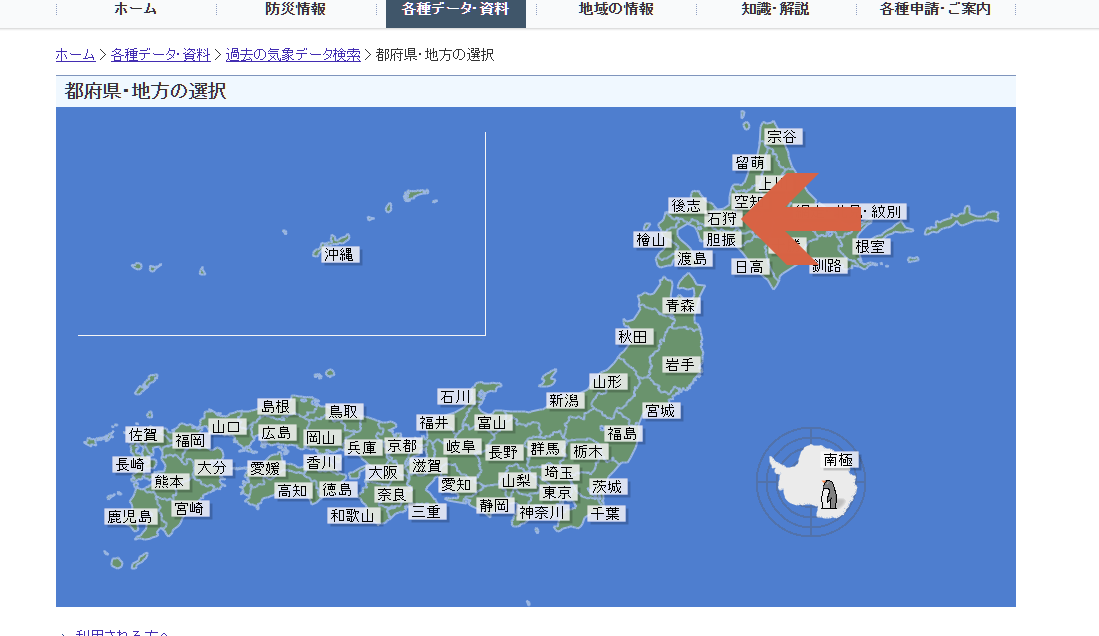Select 日高 region on the map
Viewport: 1099px width, 636px height.
[x=749, y=267]
